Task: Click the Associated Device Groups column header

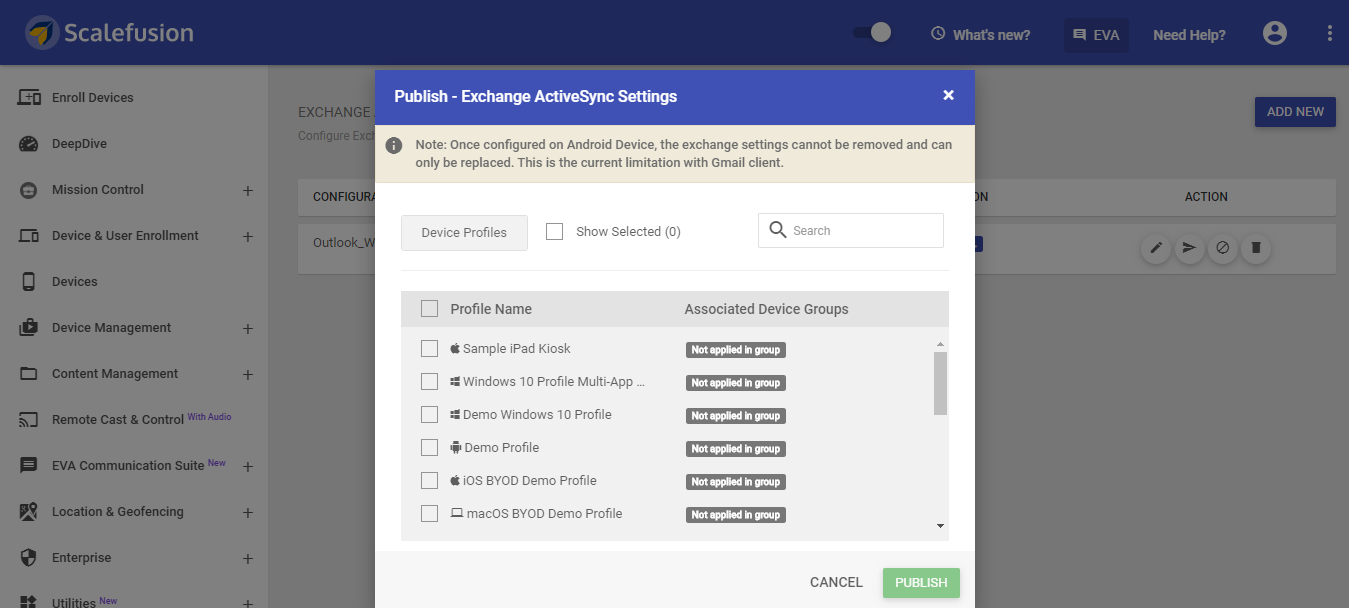Action: [x=766, y=309]
